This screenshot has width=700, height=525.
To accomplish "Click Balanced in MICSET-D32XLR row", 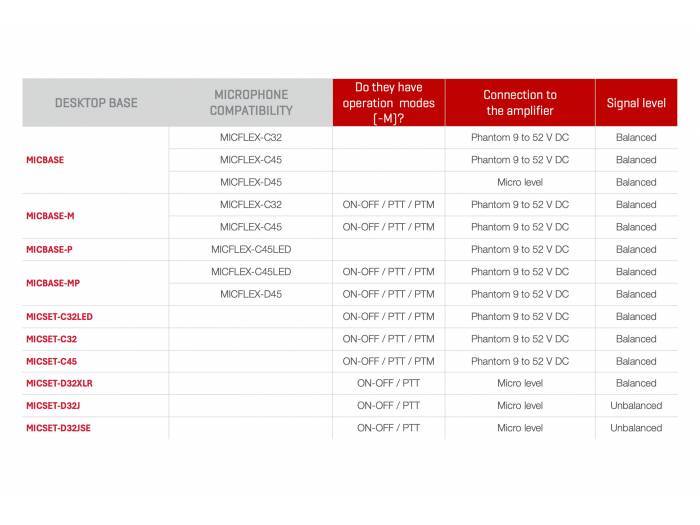I will pyautogui.click(x=636, y=383).
